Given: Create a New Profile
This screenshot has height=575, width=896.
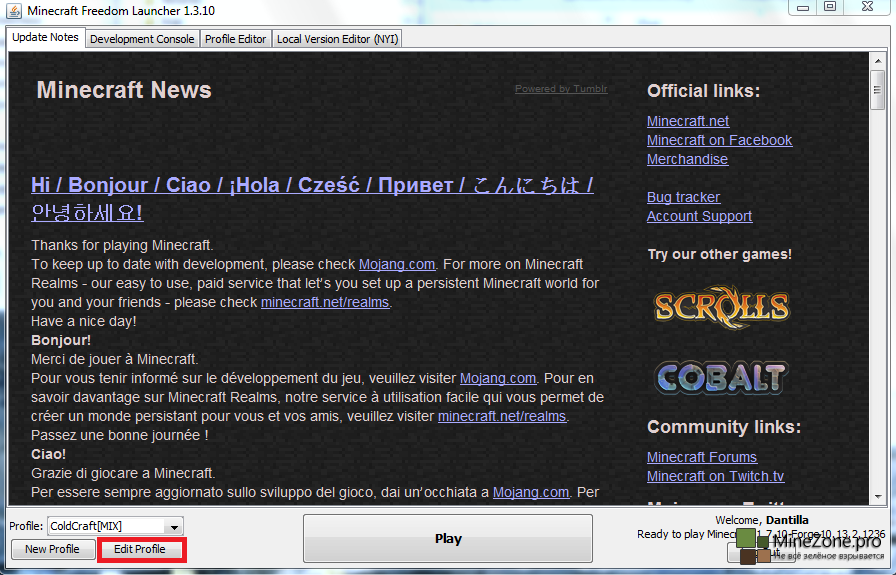Looking at the screenshot, I should pos(53,549).
